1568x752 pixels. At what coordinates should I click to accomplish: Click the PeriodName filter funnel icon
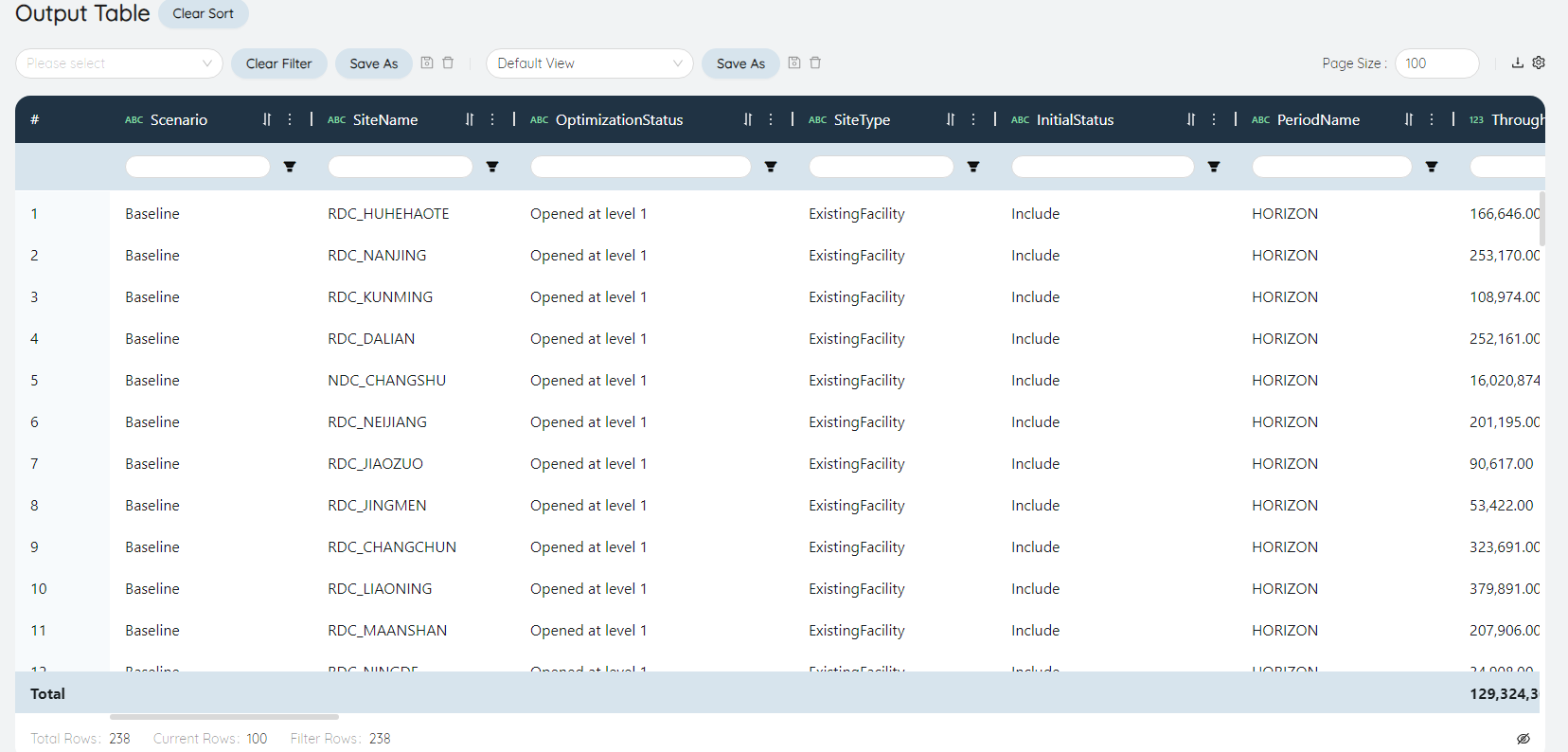pyautogui.click(x=1432, y=167)
